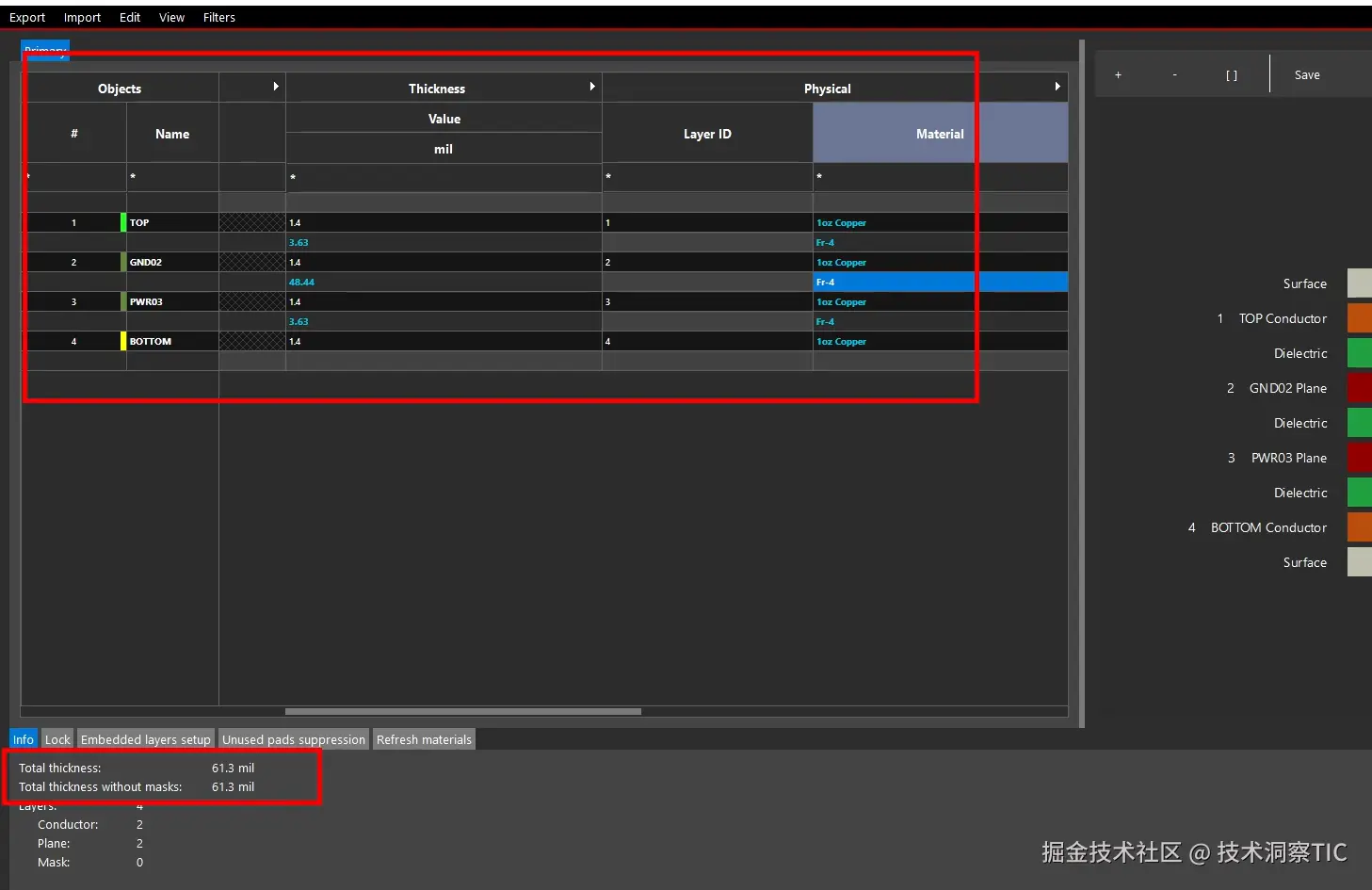Screen dimensions: 1372x890
Task: Click the TOP Conductor legend swatch
Action: [x=1360, y=318]
